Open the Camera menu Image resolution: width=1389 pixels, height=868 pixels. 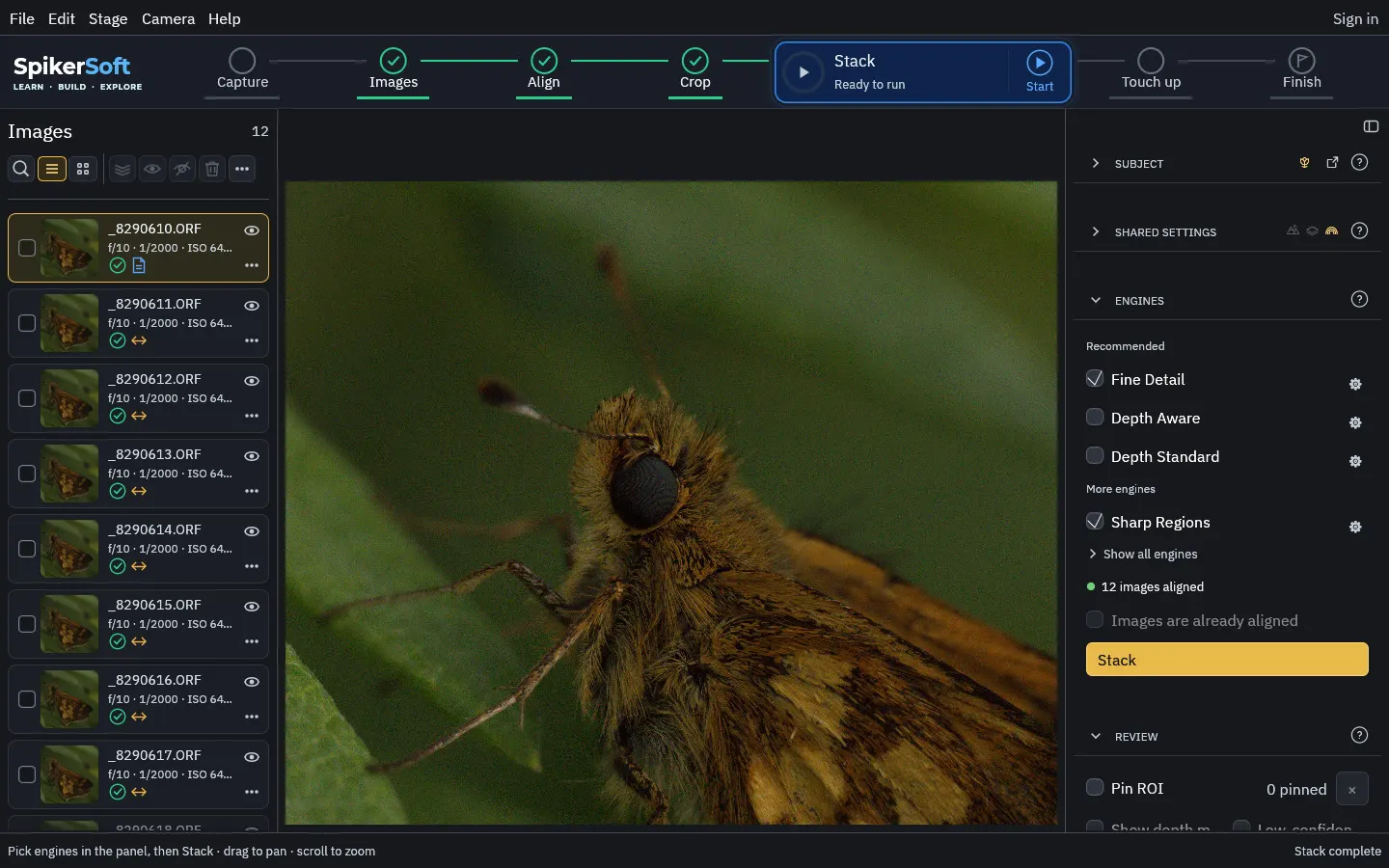tap(168, 18)
